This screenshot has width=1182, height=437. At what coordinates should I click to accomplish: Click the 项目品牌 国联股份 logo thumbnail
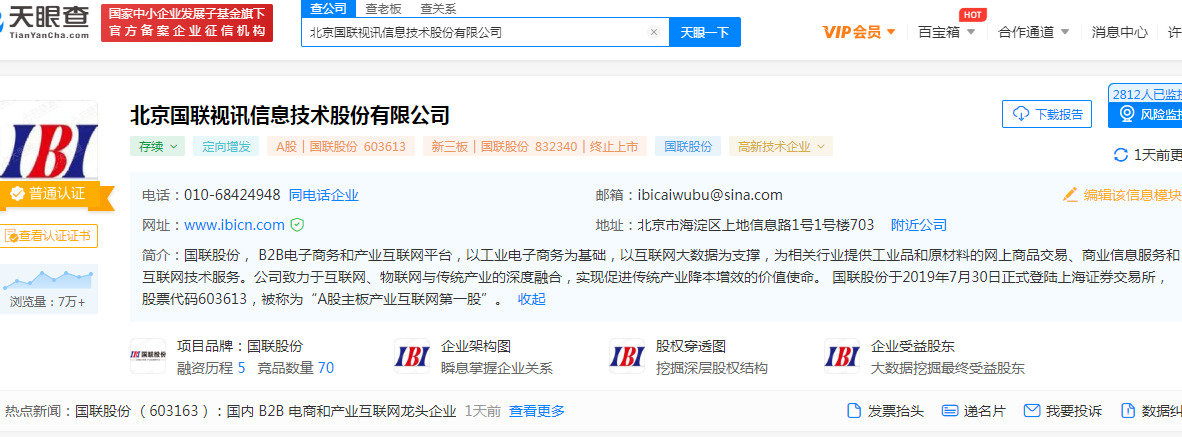tap(148, 356)
